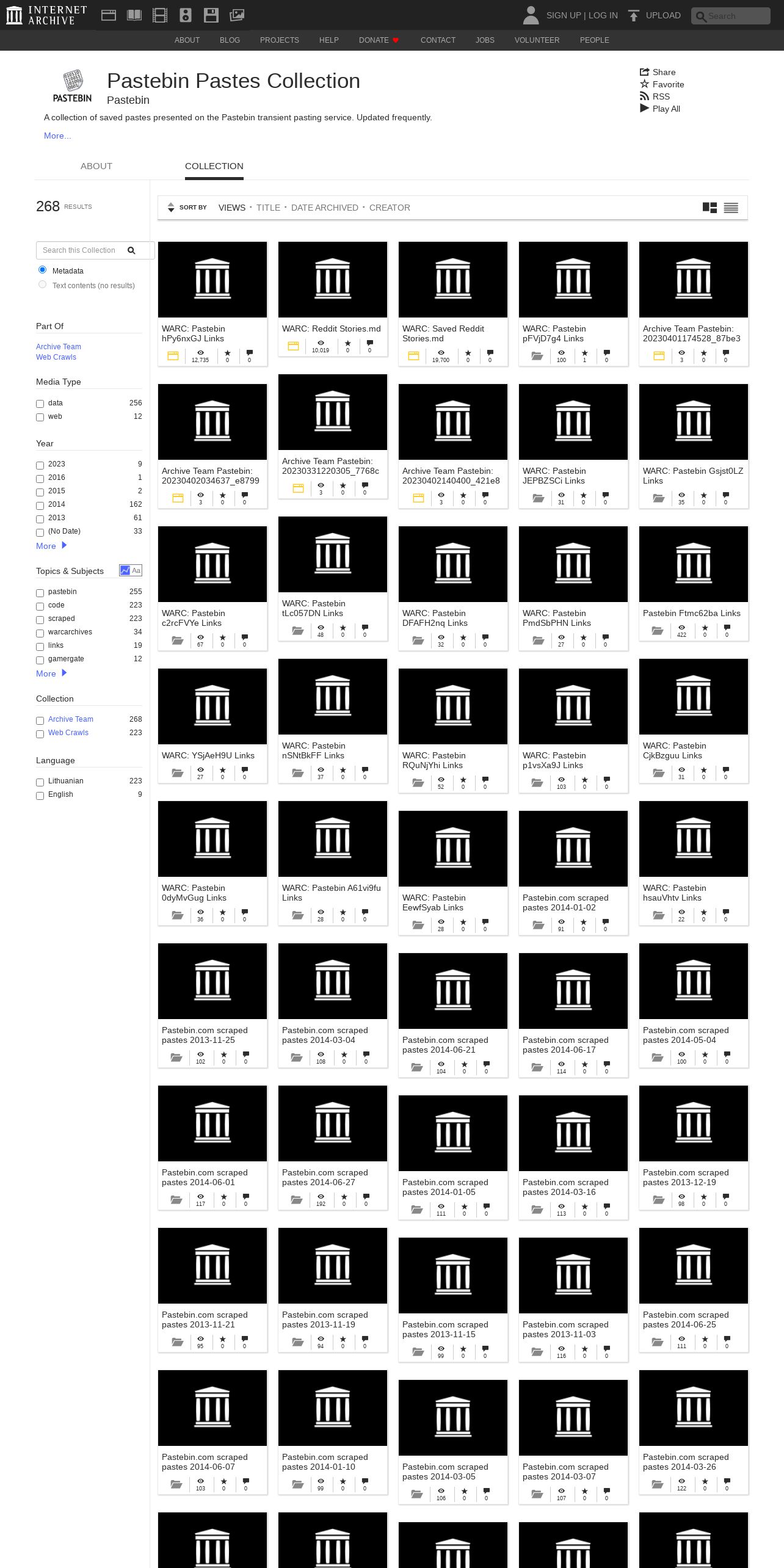Screen dimensions: 784x1568
Task: Switch to list view icon
Action: tap(731, 208)
